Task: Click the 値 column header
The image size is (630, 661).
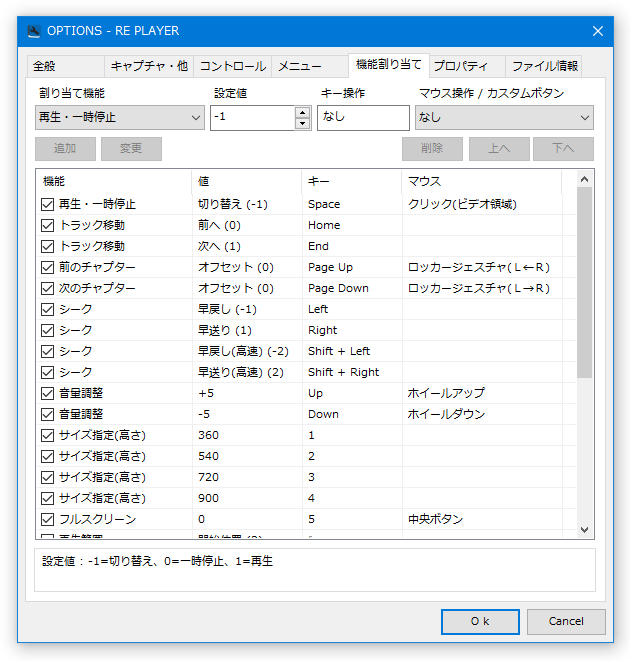Action: pos(247,182)
